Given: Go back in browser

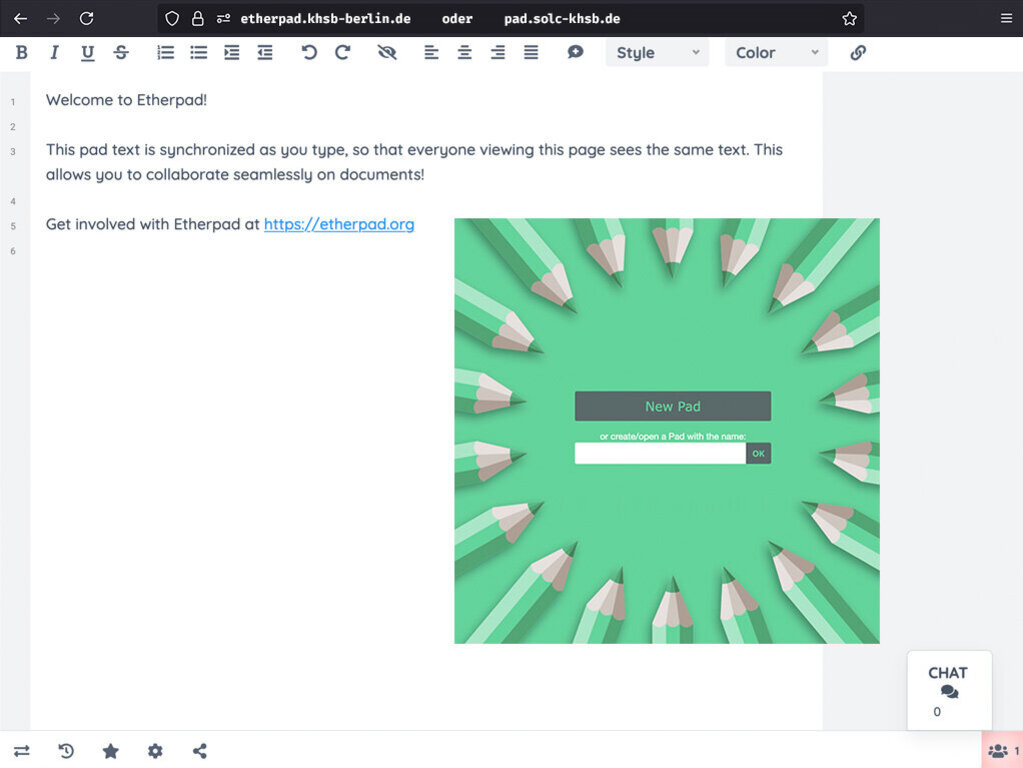Looking at the screenshot, I should pyautogui.click(x=21, y=18).
